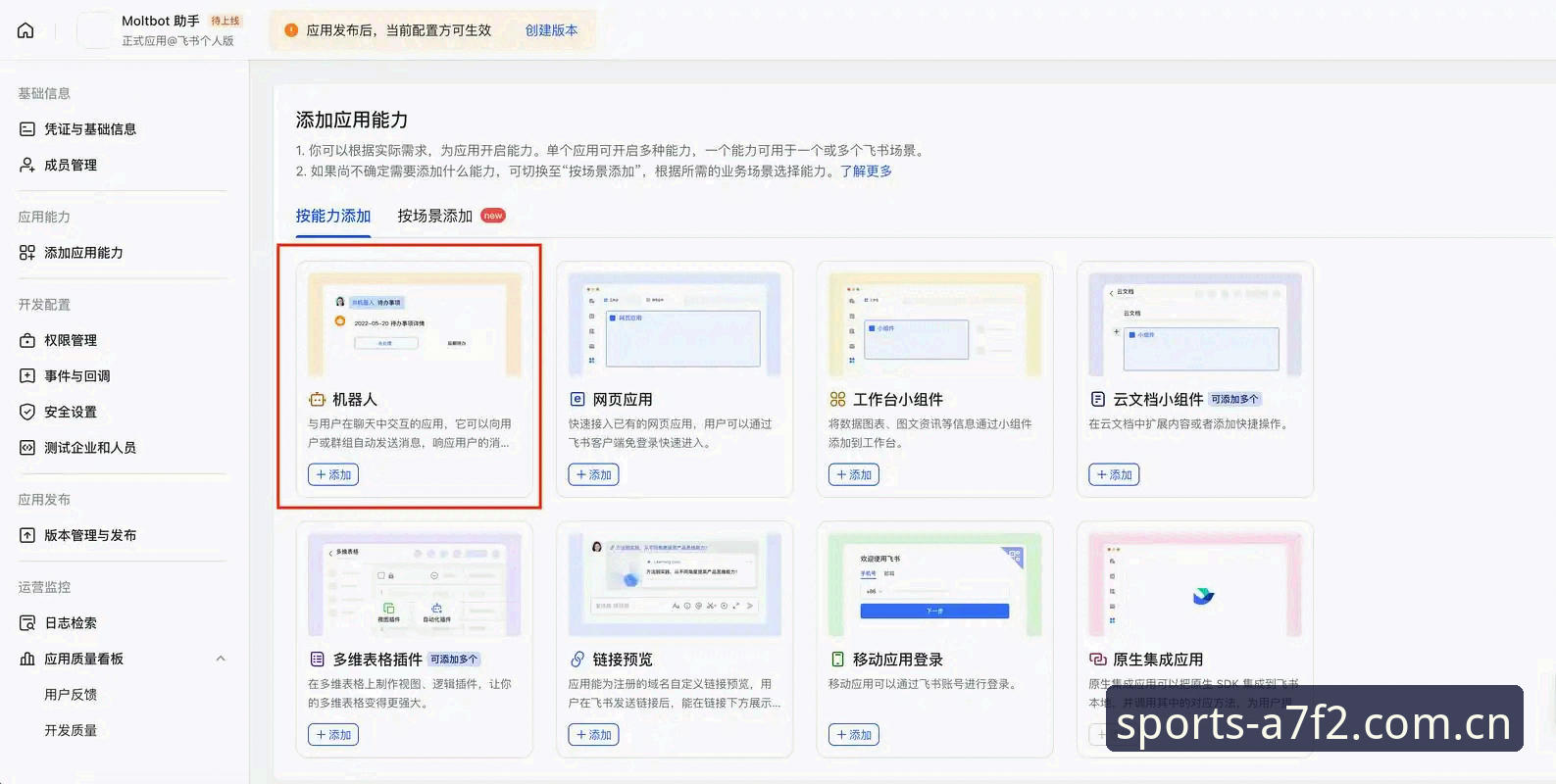Click the 原生集成应用 preview image
This screenshot has width=1556, height=784.
[x=1195, y=585]
